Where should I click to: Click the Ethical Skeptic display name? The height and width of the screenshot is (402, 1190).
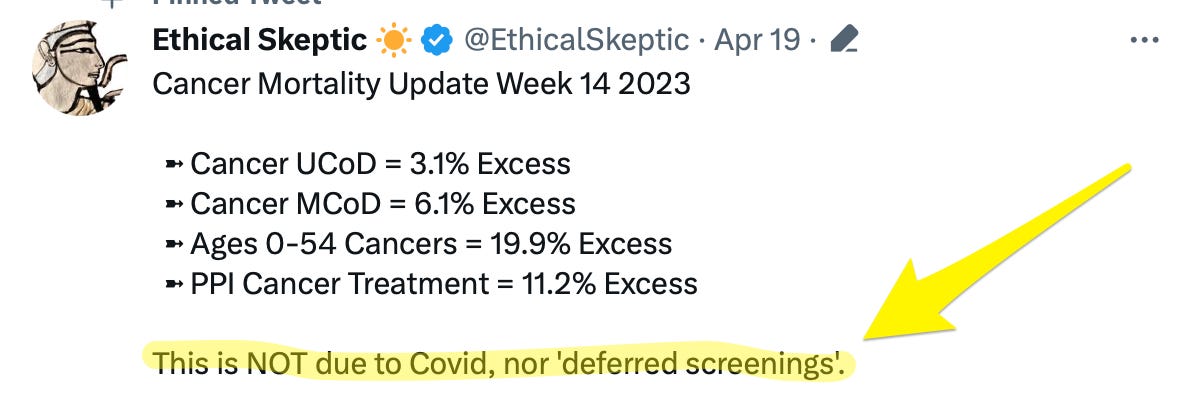[259, 40]
